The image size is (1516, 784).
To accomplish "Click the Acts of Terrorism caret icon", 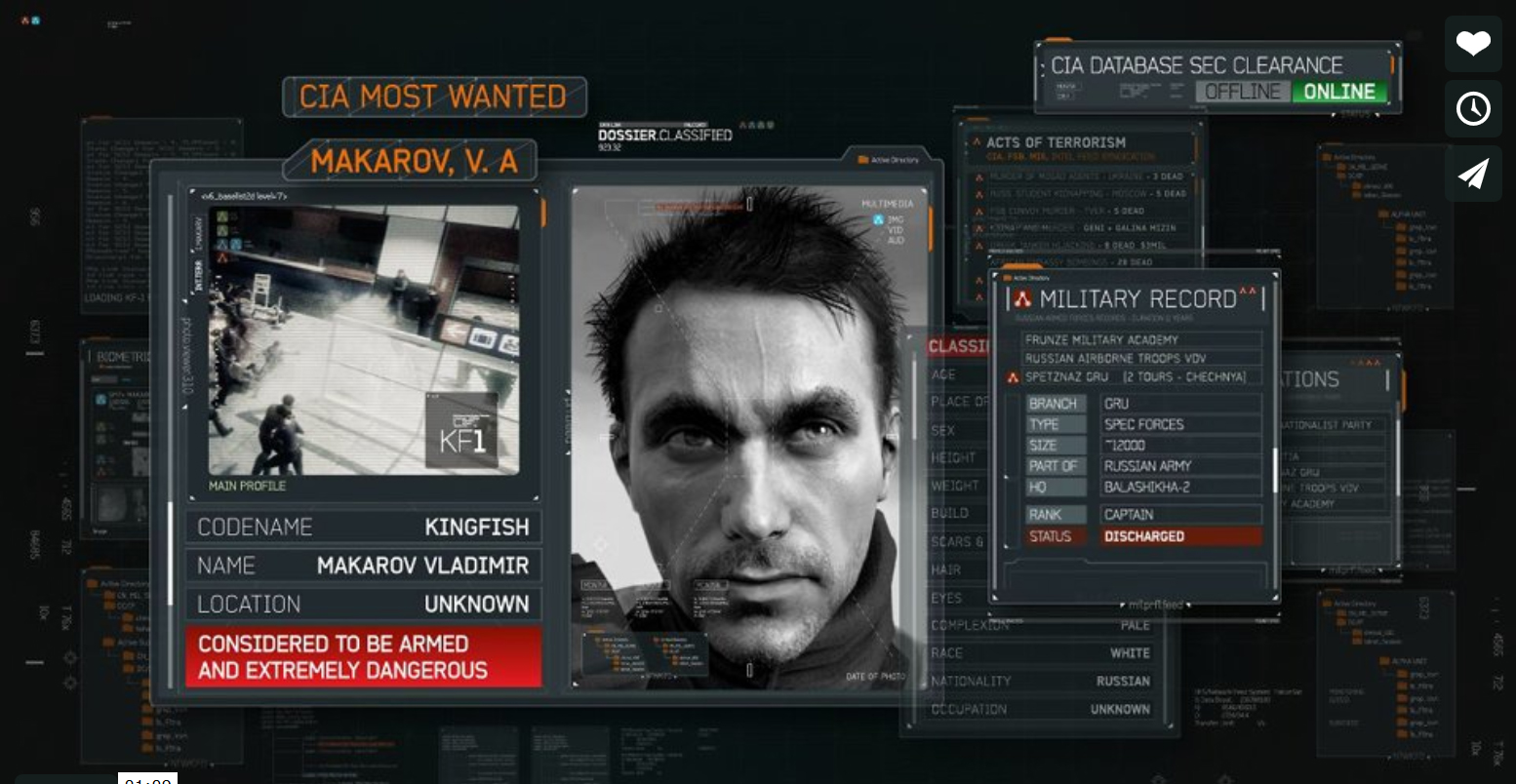I will coord(976,142).
